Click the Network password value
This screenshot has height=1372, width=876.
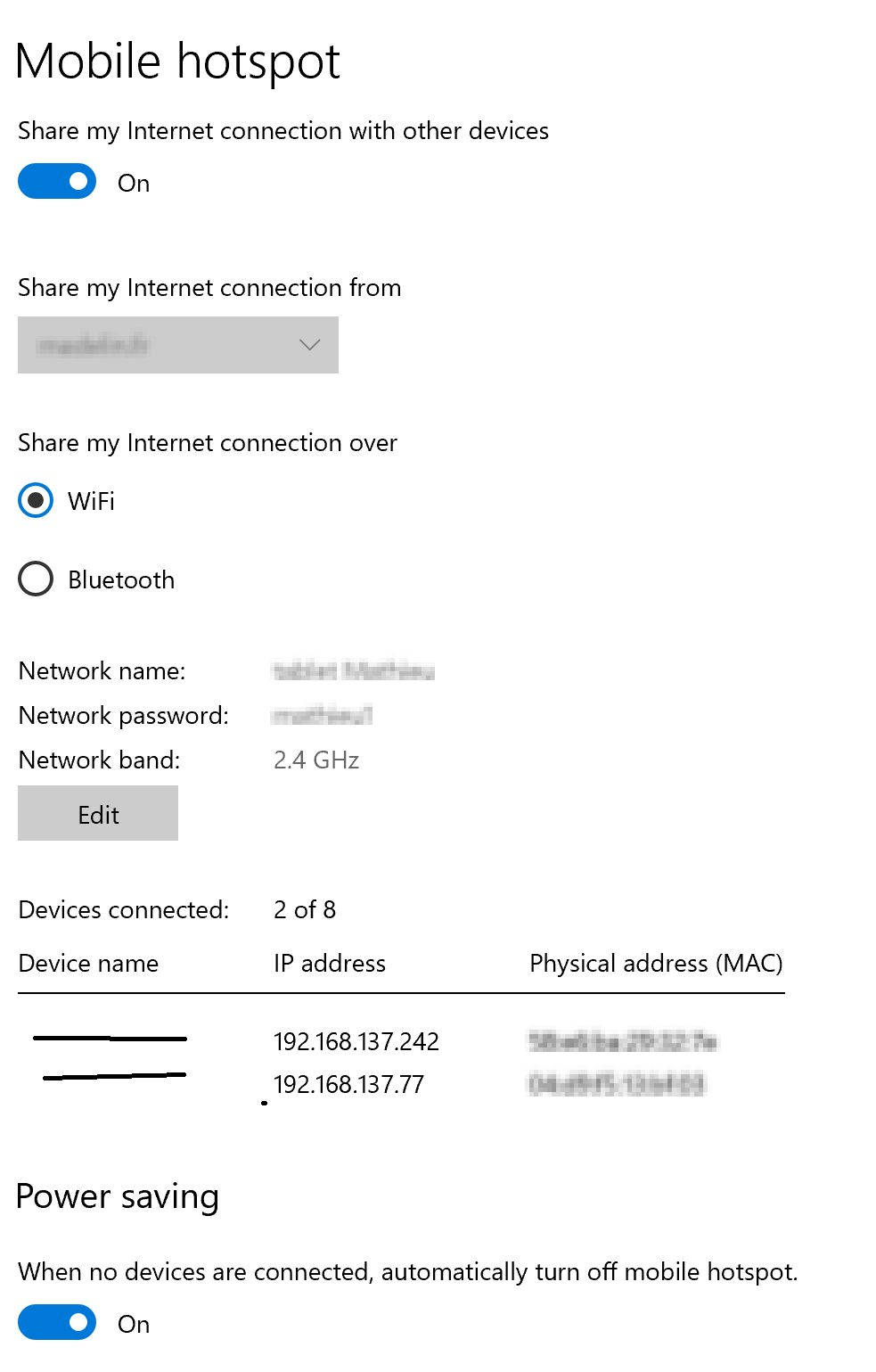321,715
